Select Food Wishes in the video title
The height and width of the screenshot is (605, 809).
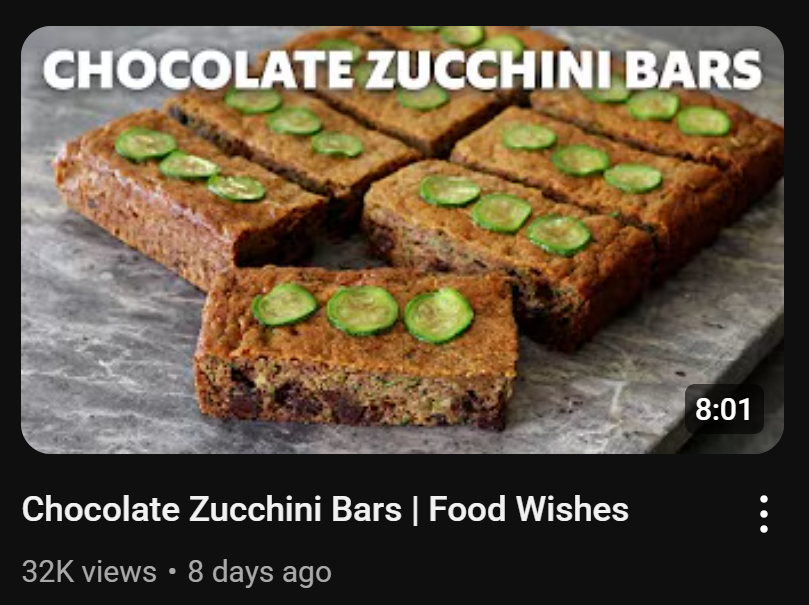click(x=529, y=510)
